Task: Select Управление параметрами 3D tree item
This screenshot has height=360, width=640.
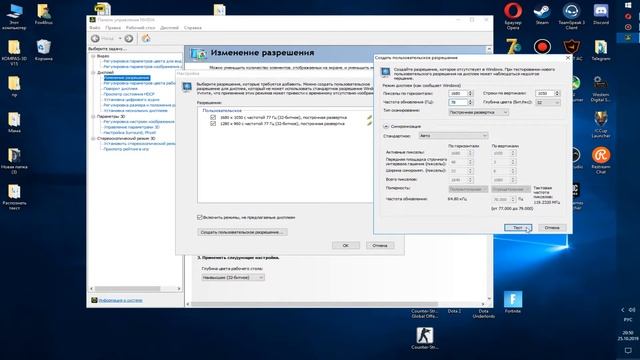Action: coord(131,127)
